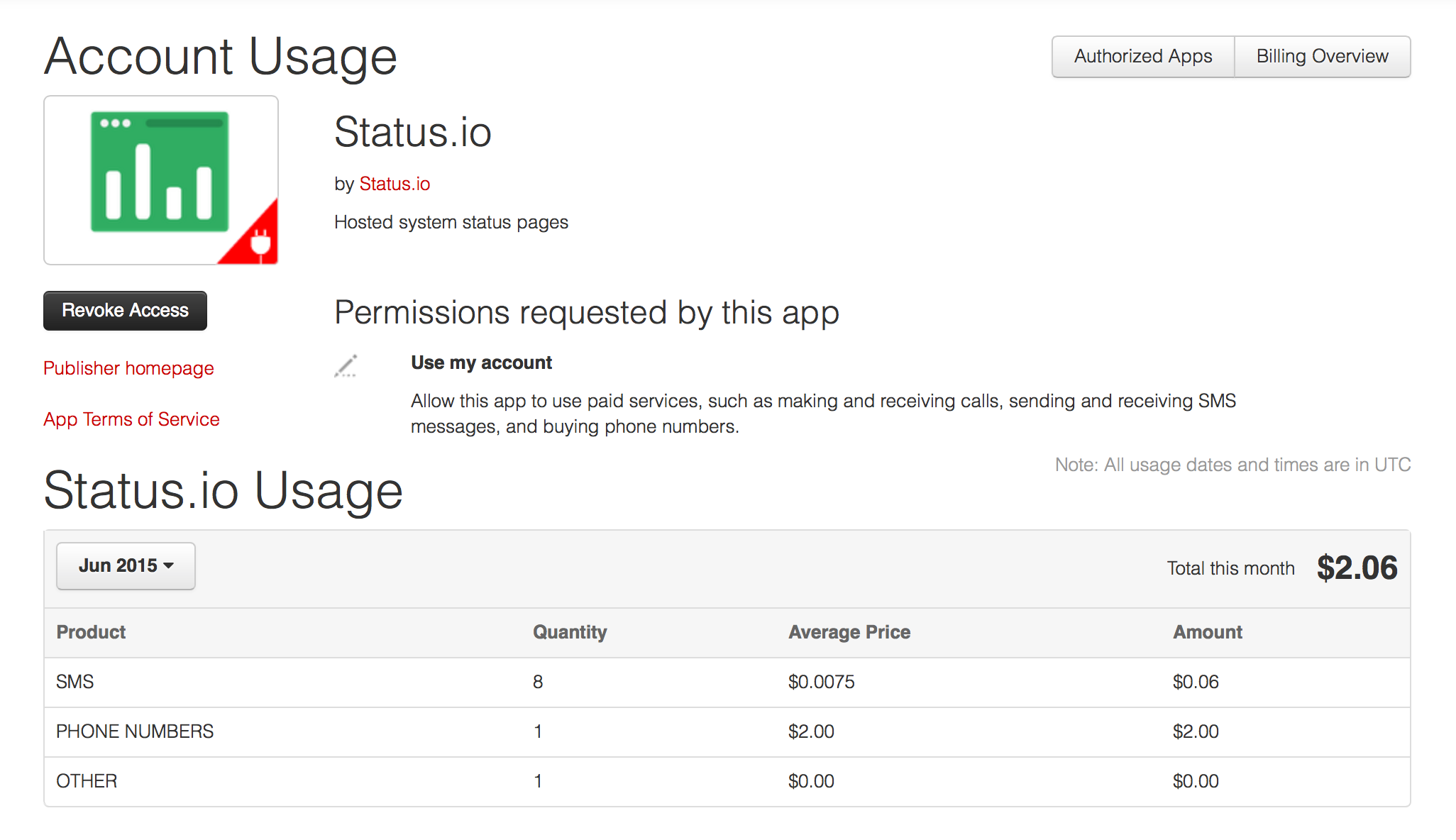This screenshot has height=840, width=1456.
Task: Click the $0.00 amount in the OTHER row
Action: click(1196, 781)
